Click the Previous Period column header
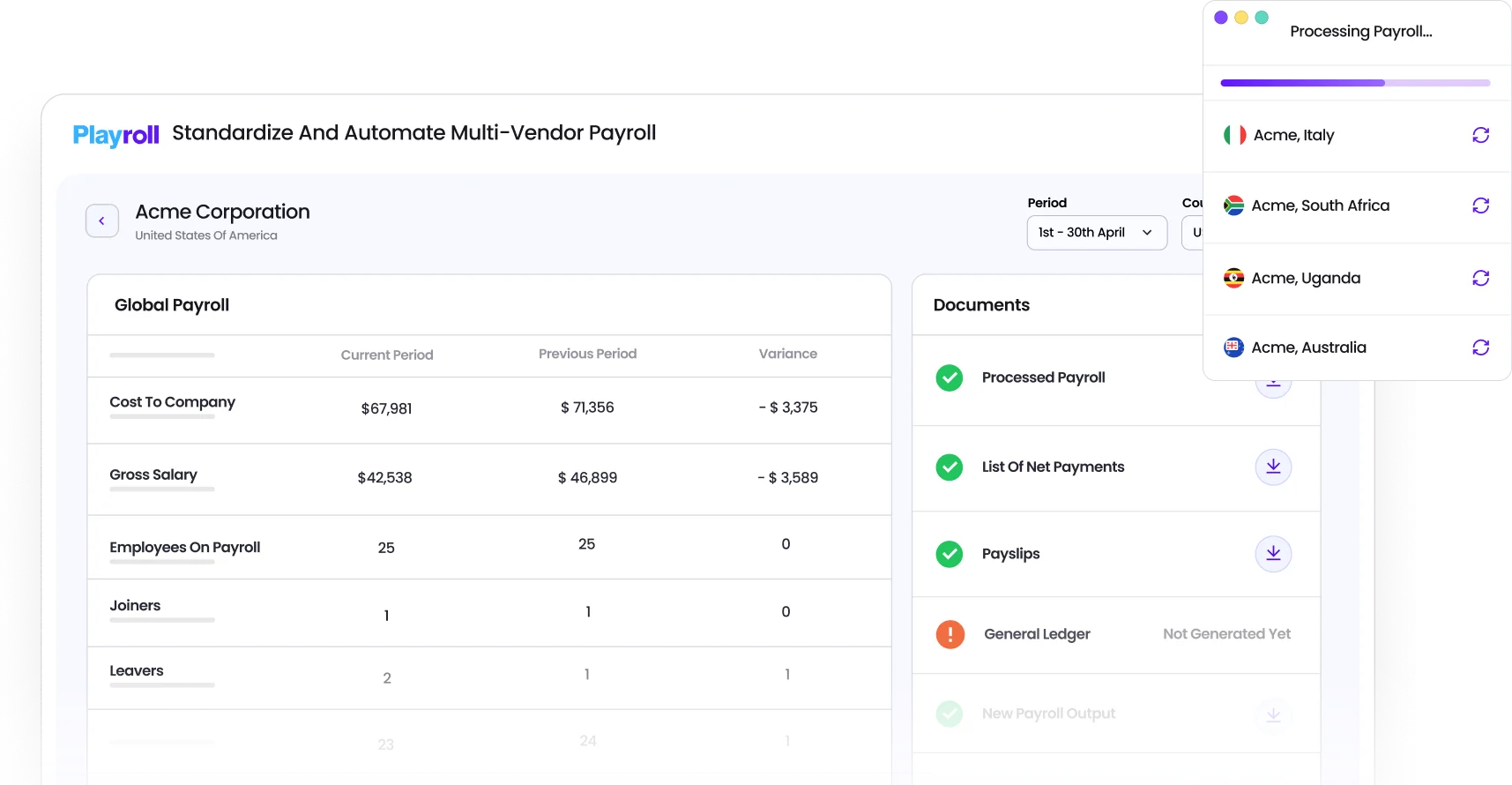The width and height of the screenshot is (1512, 785). click(587, 354)
